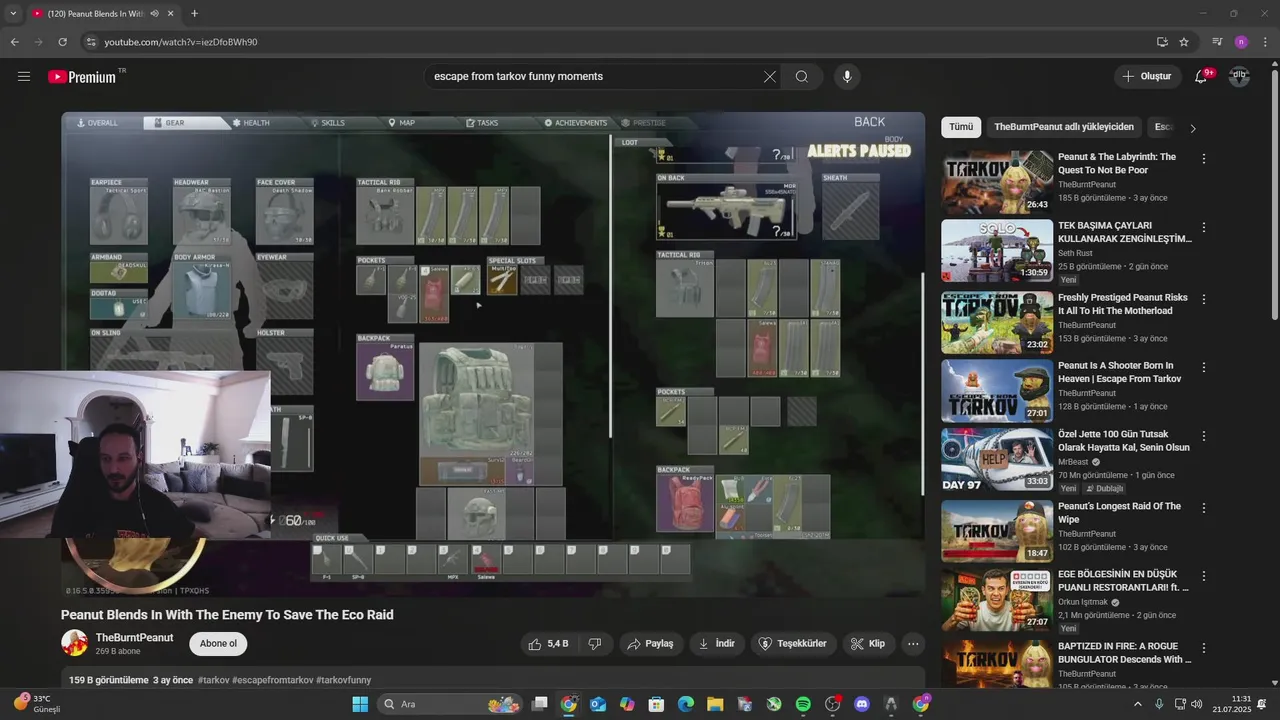Click the Paylaş share button
Screen dimensions: 1280x720
pyautogui.click(x=650, y=644)
